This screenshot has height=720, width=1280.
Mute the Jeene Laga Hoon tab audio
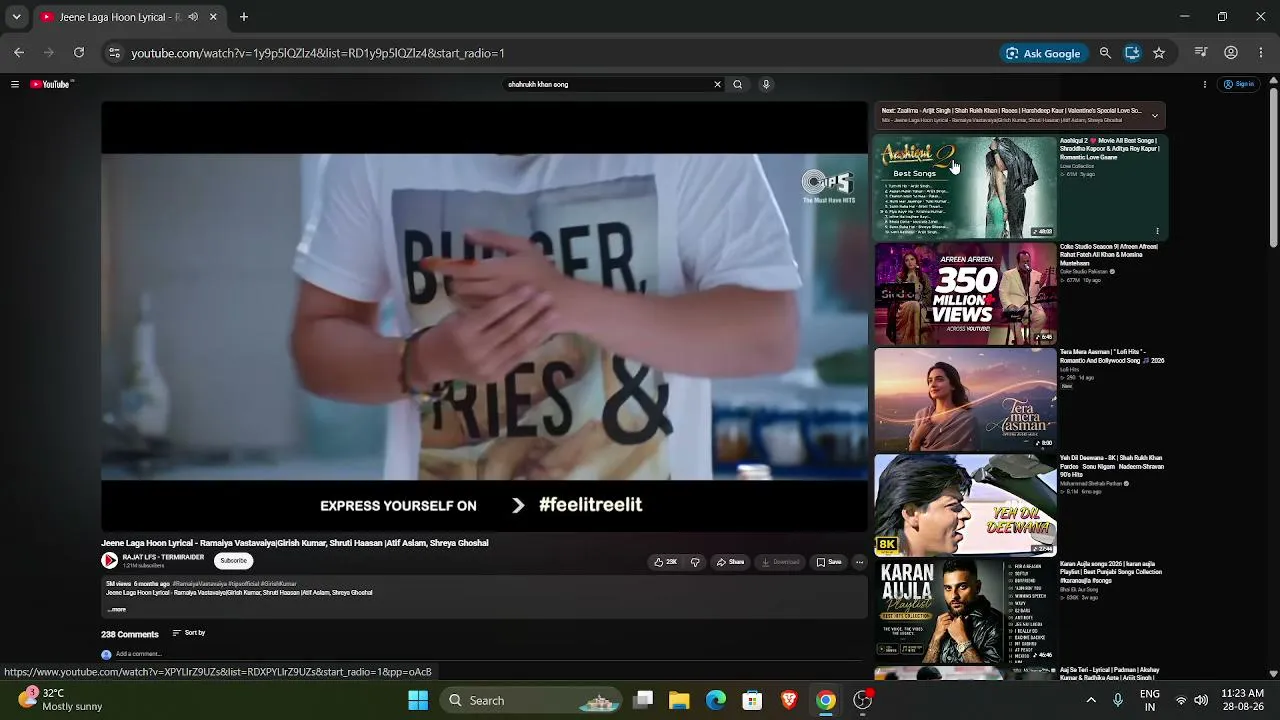click(193, 17)
